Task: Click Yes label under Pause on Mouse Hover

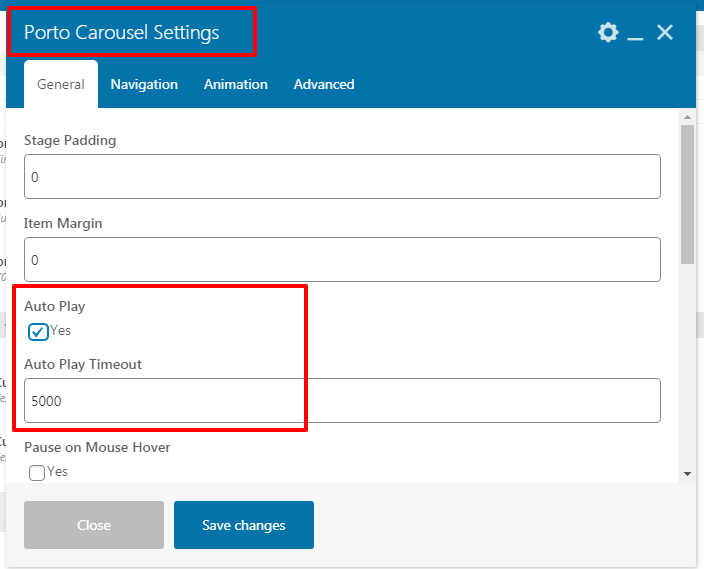Action: (x=58, y=471)
